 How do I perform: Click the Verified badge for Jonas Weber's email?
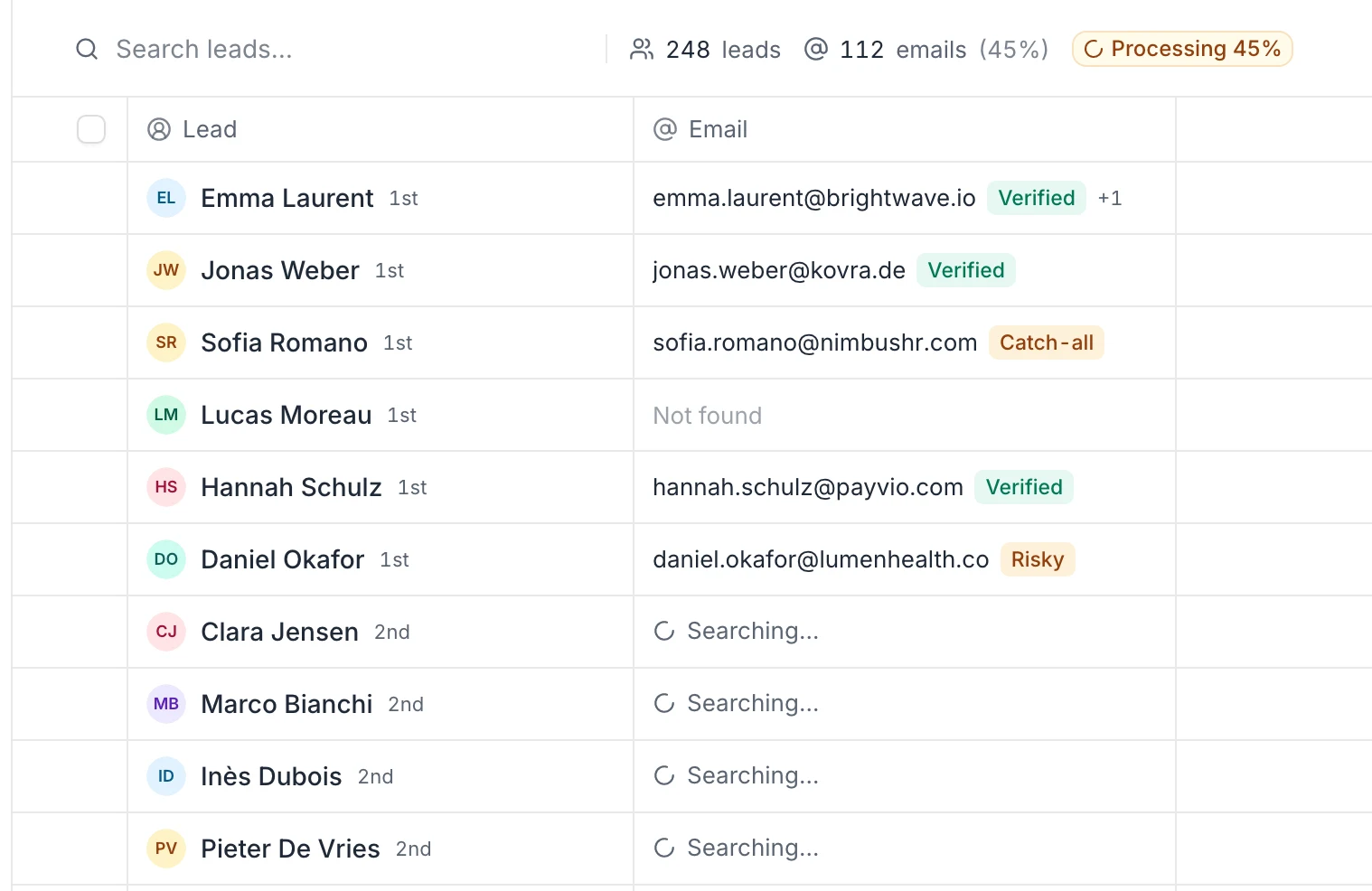[x=966, y=270]
